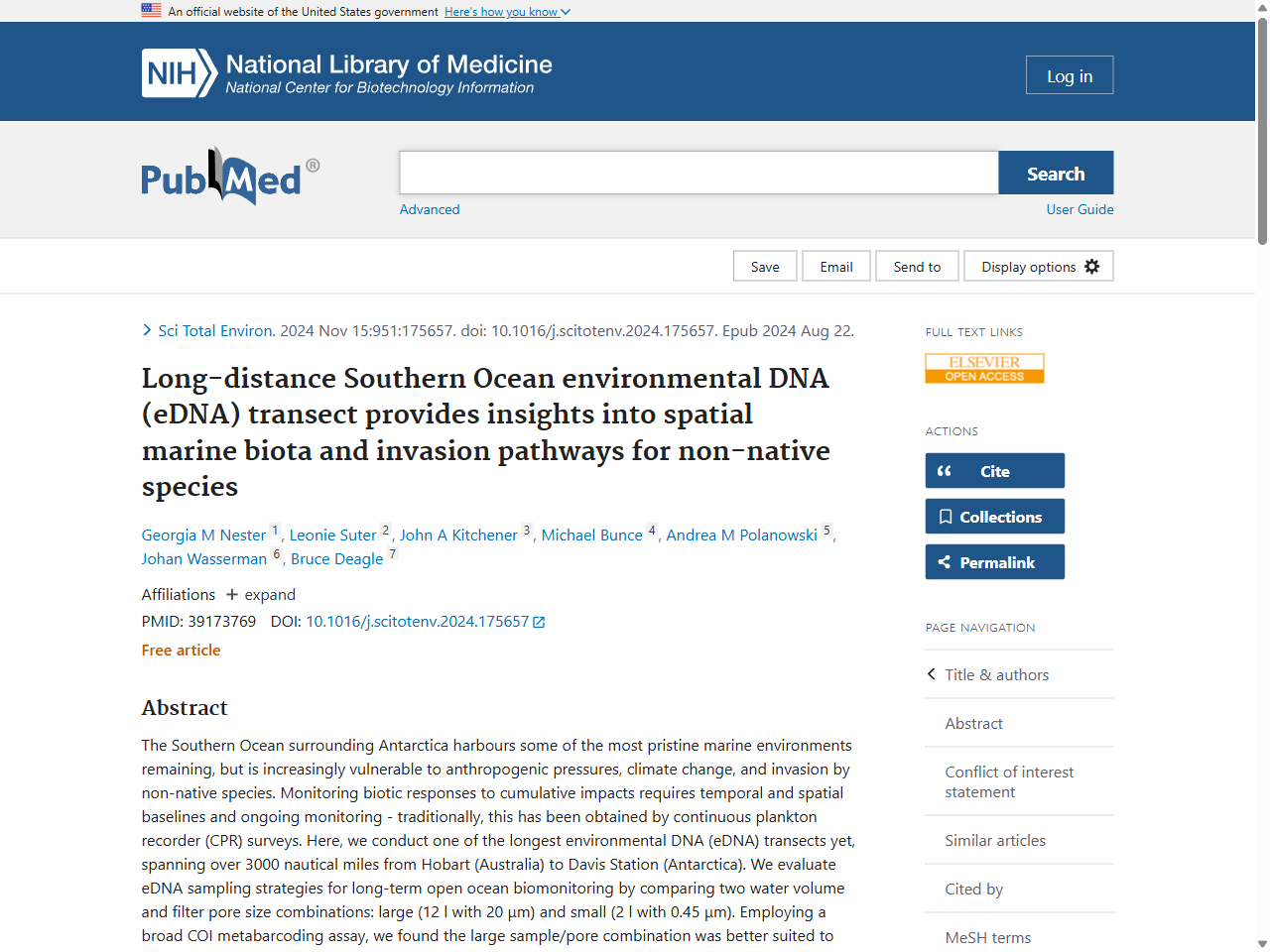Open author Michael Bunce
Screen dimensions: 1270x952
tap(592, 535)
